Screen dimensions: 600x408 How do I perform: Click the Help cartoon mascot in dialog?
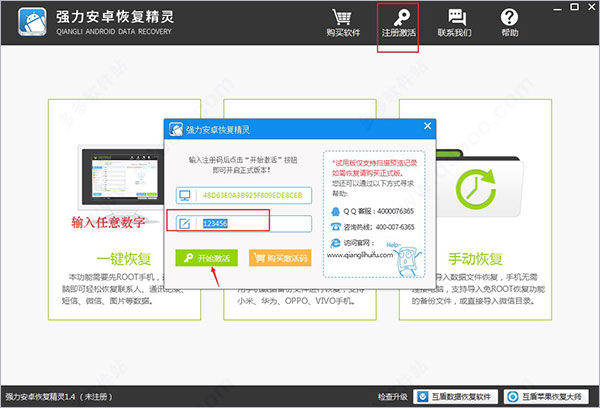pyautogui.click(x=407, y=261)
